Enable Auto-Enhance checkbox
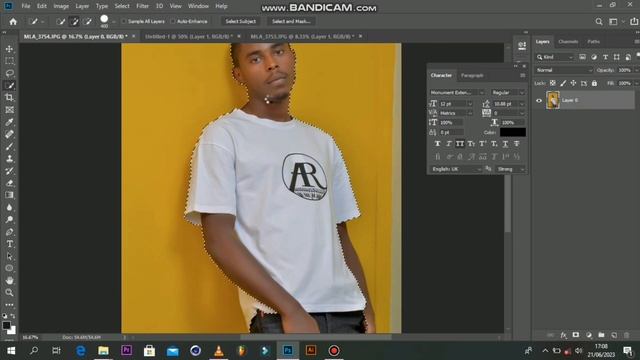This screenshot has height=360, width=640. tap(173, 21)
